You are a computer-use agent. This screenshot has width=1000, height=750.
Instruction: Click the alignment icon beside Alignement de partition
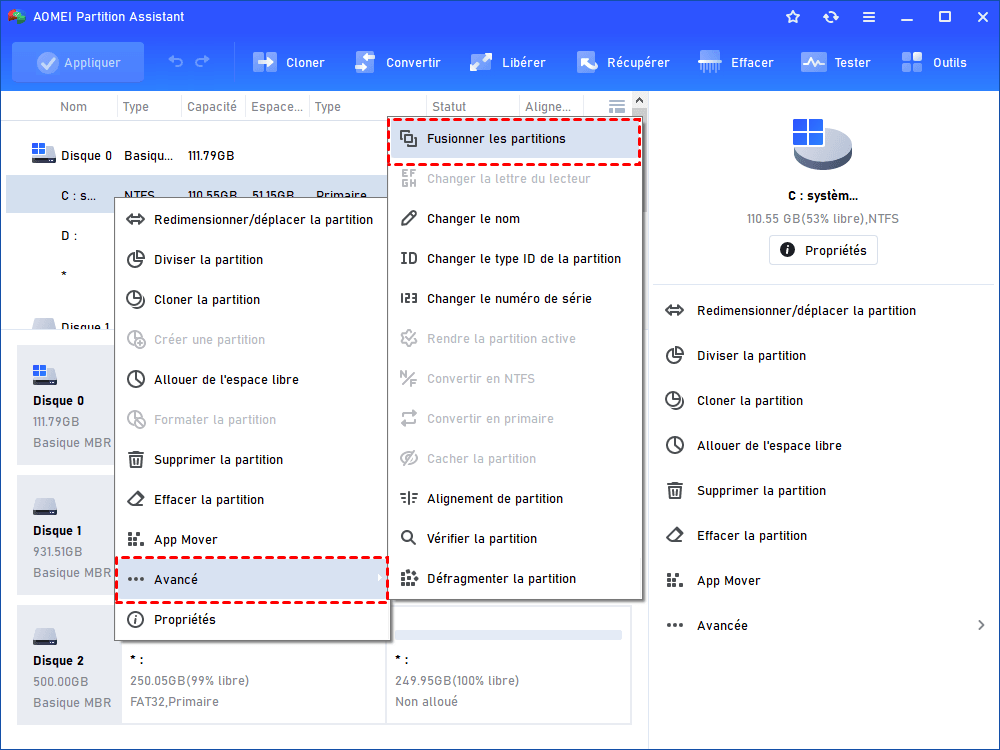[x=408, y=499]
